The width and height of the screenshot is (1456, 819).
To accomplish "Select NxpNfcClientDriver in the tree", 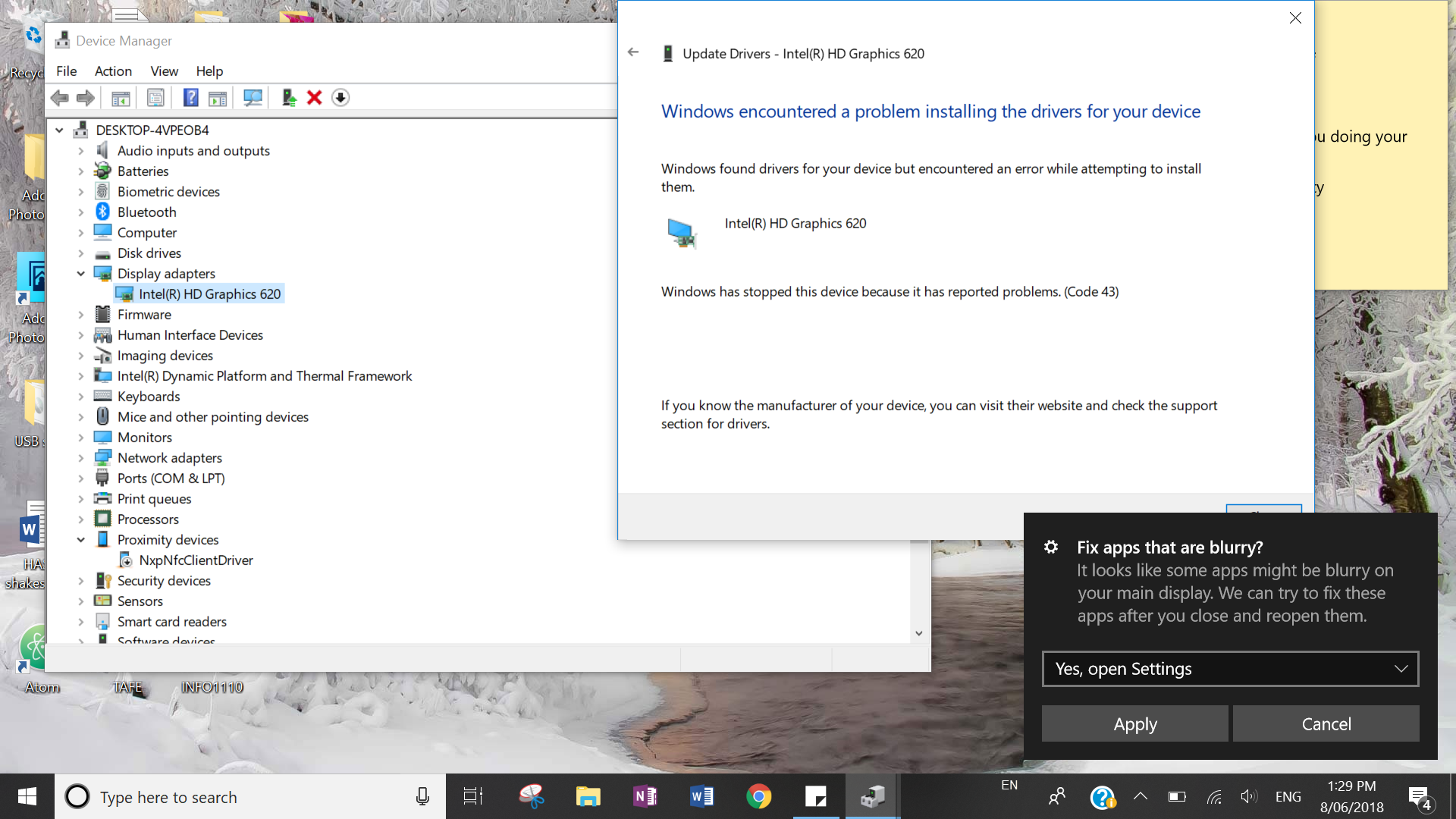I will pos(196,560).
